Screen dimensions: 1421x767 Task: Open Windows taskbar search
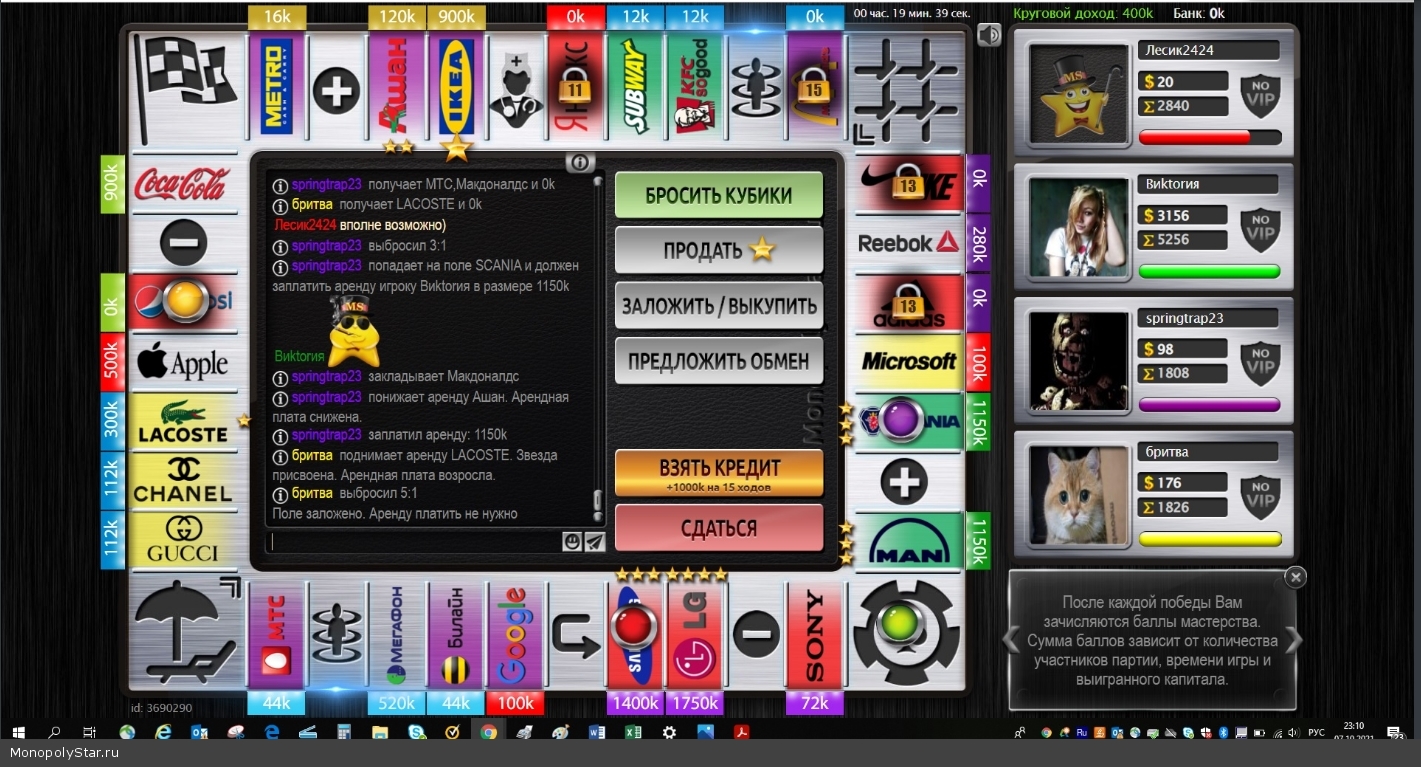pos(54,732)
